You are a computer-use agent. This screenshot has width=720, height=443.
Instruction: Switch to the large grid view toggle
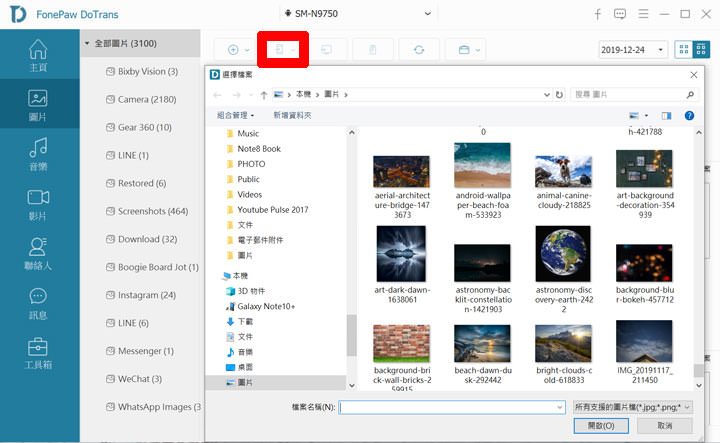tap(685, 49)
